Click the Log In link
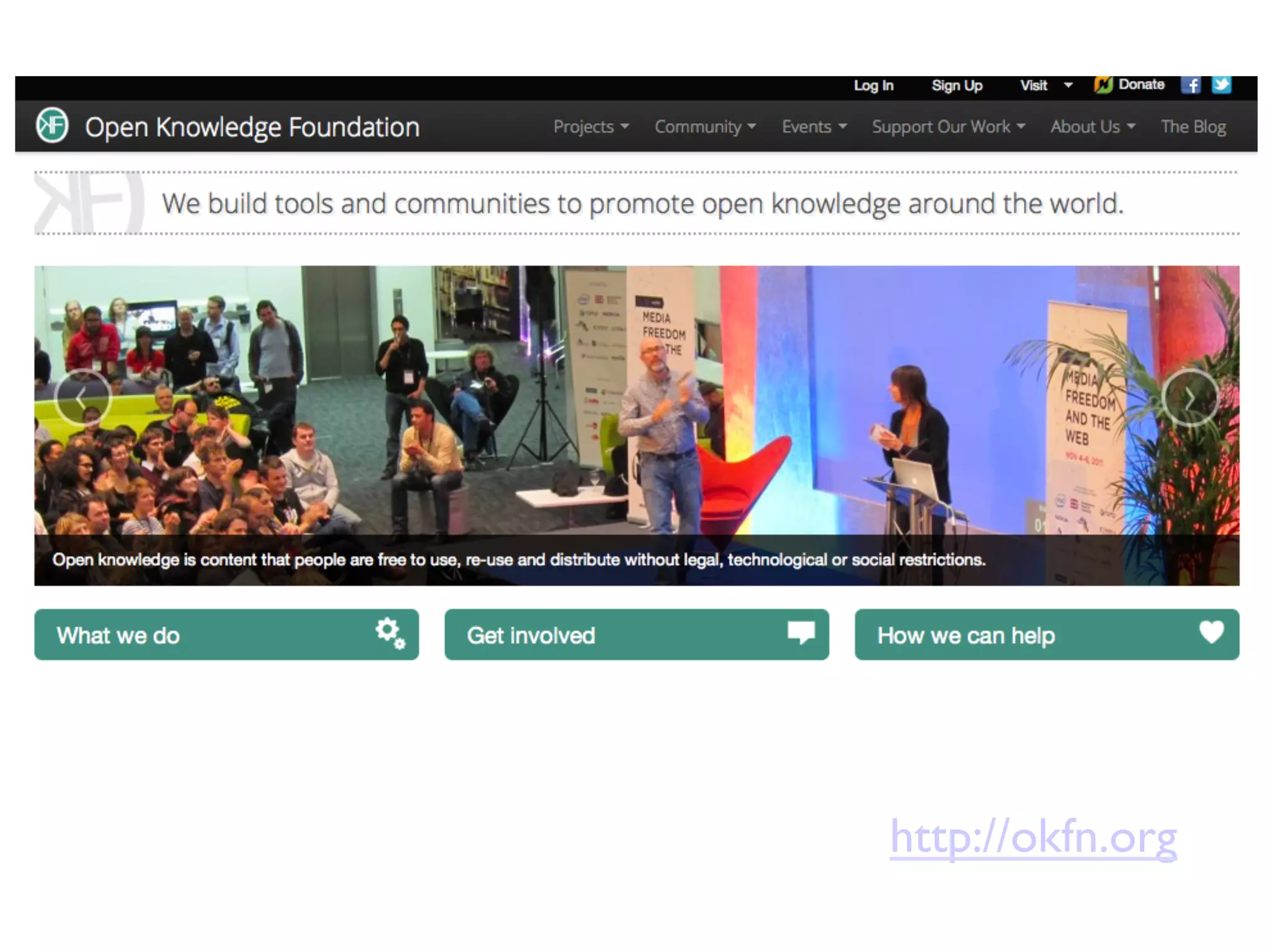1270x952 pixels. click(x=873, y=86)
